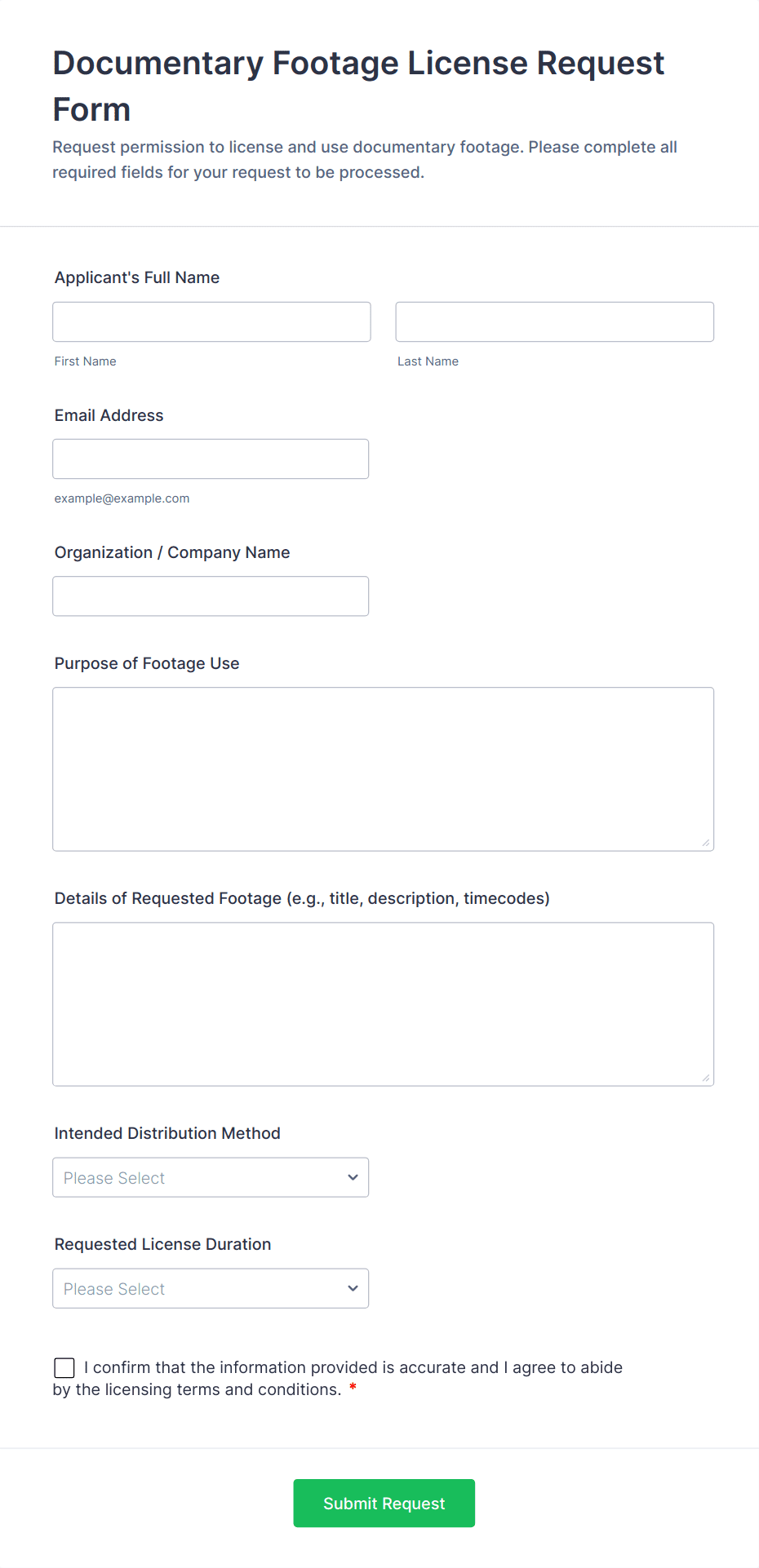Viewport: 759px width, 1568px height.
Task: Click the Requested License Duration label
Action: point(163,1244)
